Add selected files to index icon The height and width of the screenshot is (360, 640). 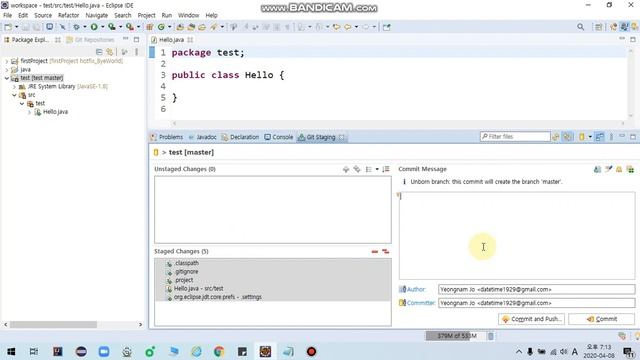coord(346,169)
